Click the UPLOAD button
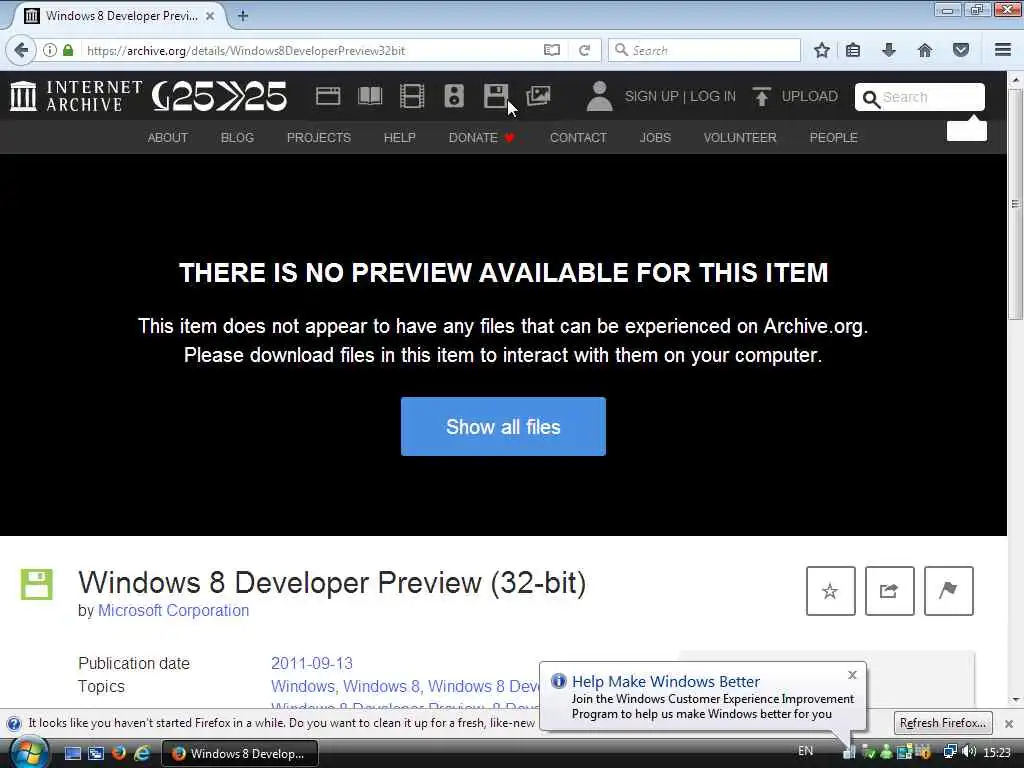1024x768 pixels. tap(795, 97)
